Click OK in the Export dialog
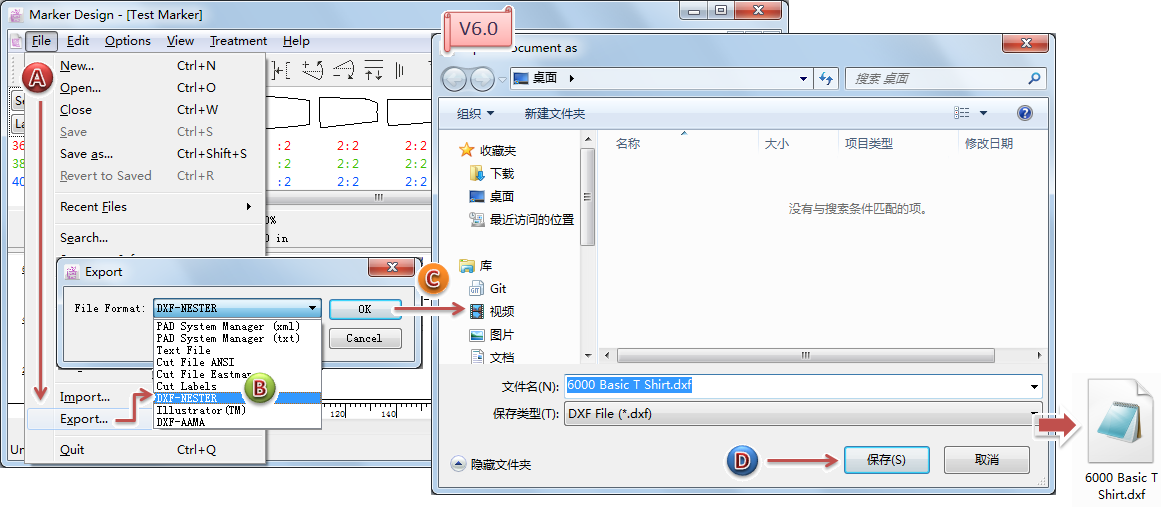Image resolution: width=1167 pixels, height=512 pixels. 365,309
